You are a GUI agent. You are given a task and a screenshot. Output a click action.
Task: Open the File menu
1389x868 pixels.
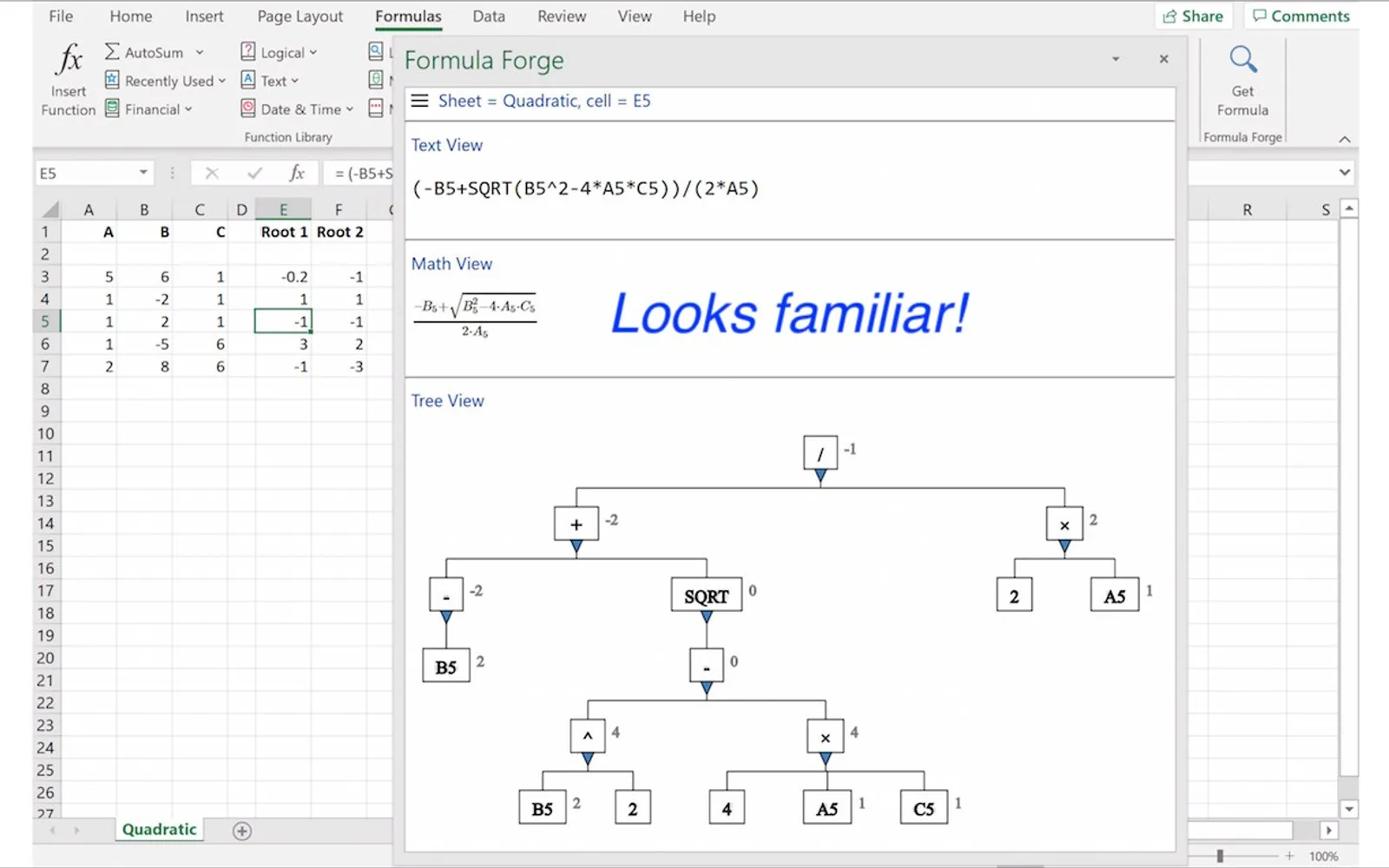click(61, 16)
